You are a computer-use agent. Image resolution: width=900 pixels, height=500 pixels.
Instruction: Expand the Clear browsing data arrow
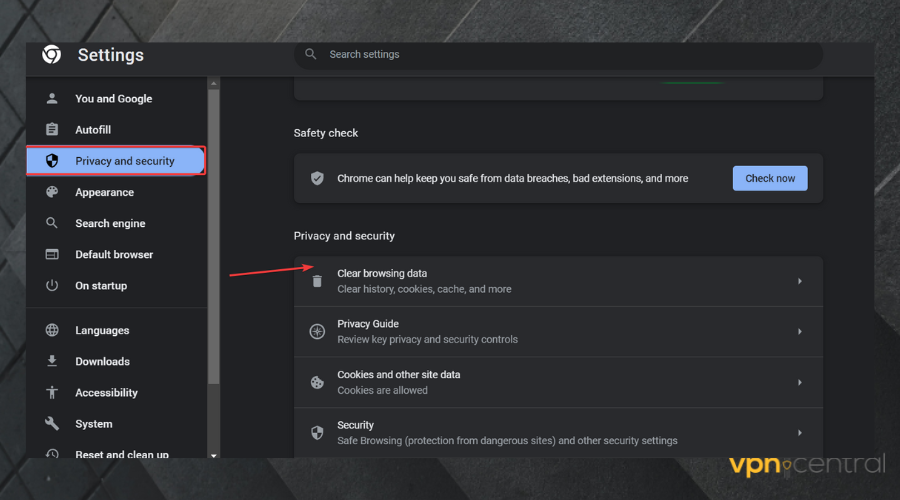(x=800, y=281)
